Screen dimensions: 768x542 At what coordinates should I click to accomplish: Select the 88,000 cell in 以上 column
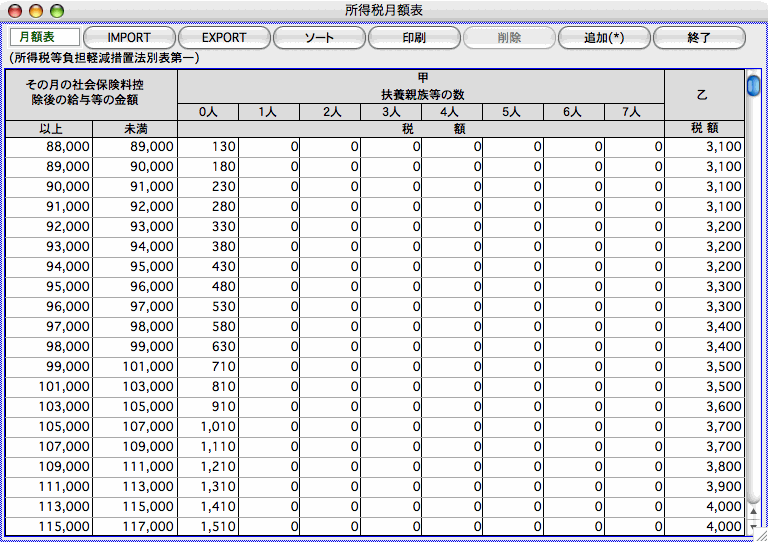point(49,147)
